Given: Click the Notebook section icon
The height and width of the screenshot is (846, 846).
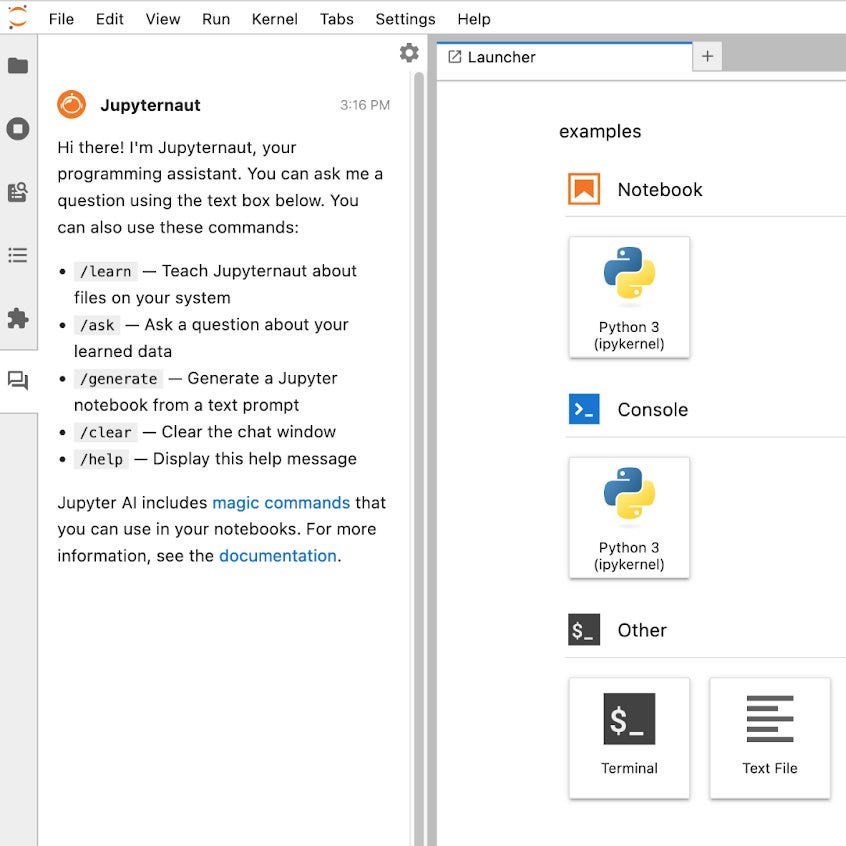Looking at the screenshot, I should pos(584,189).
